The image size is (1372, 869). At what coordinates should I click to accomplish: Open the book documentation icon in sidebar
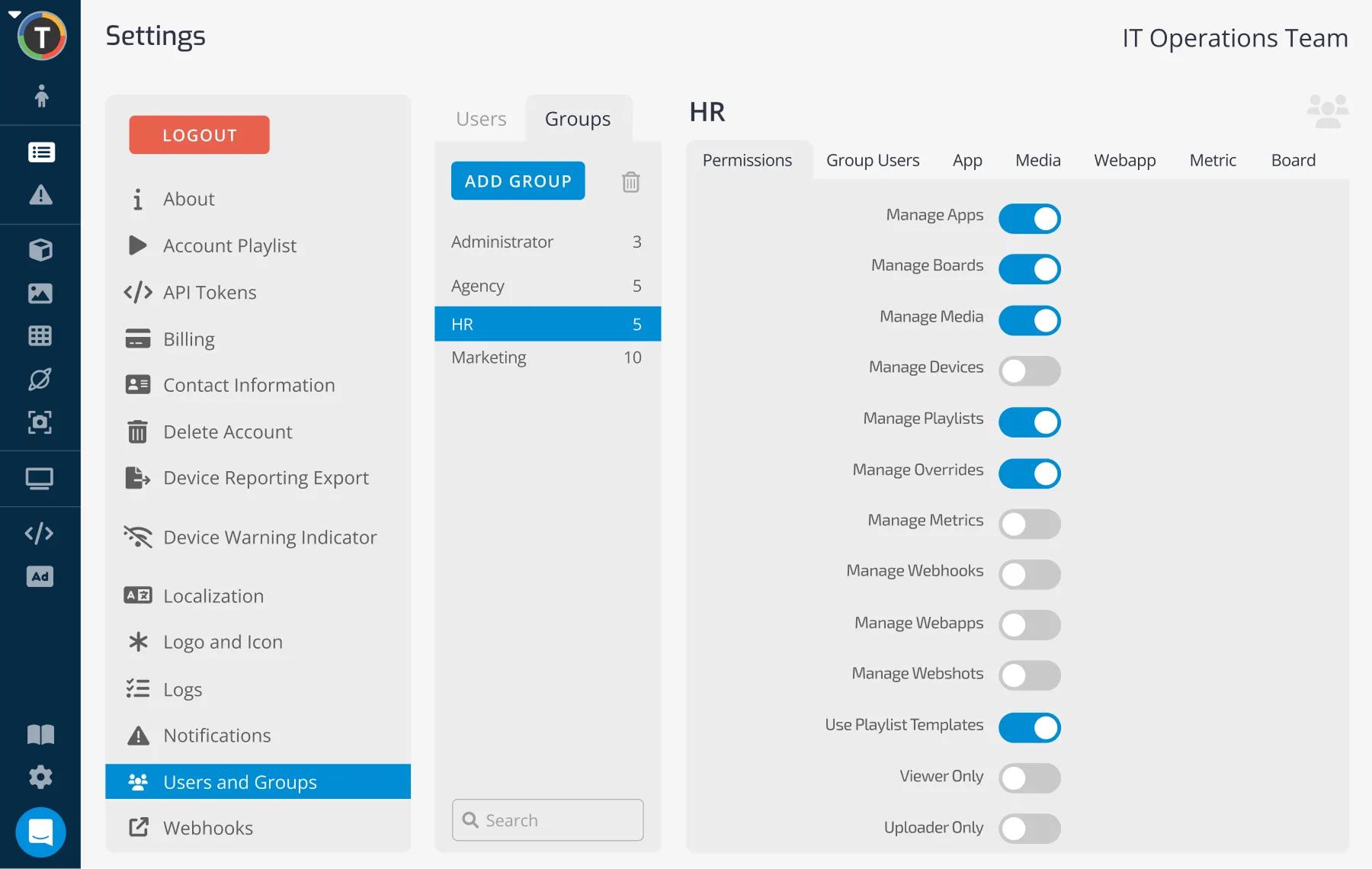(40, 734)
